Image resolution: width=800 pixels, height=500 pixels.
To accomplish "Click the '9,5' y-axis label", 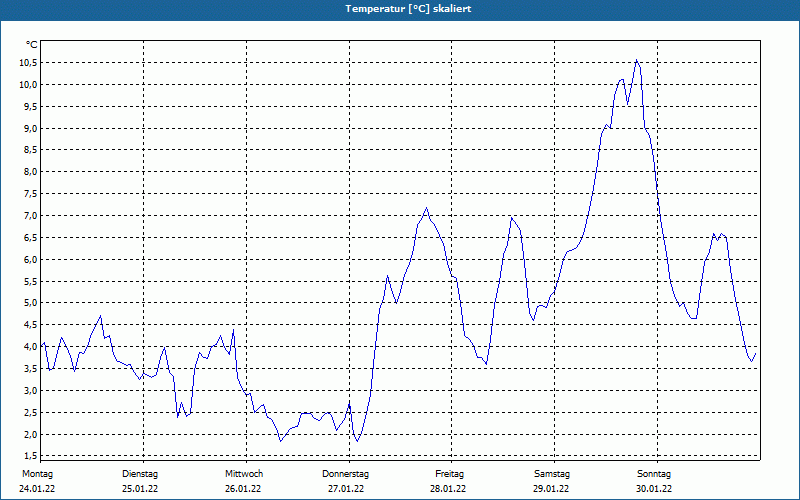I will point(31,107).
